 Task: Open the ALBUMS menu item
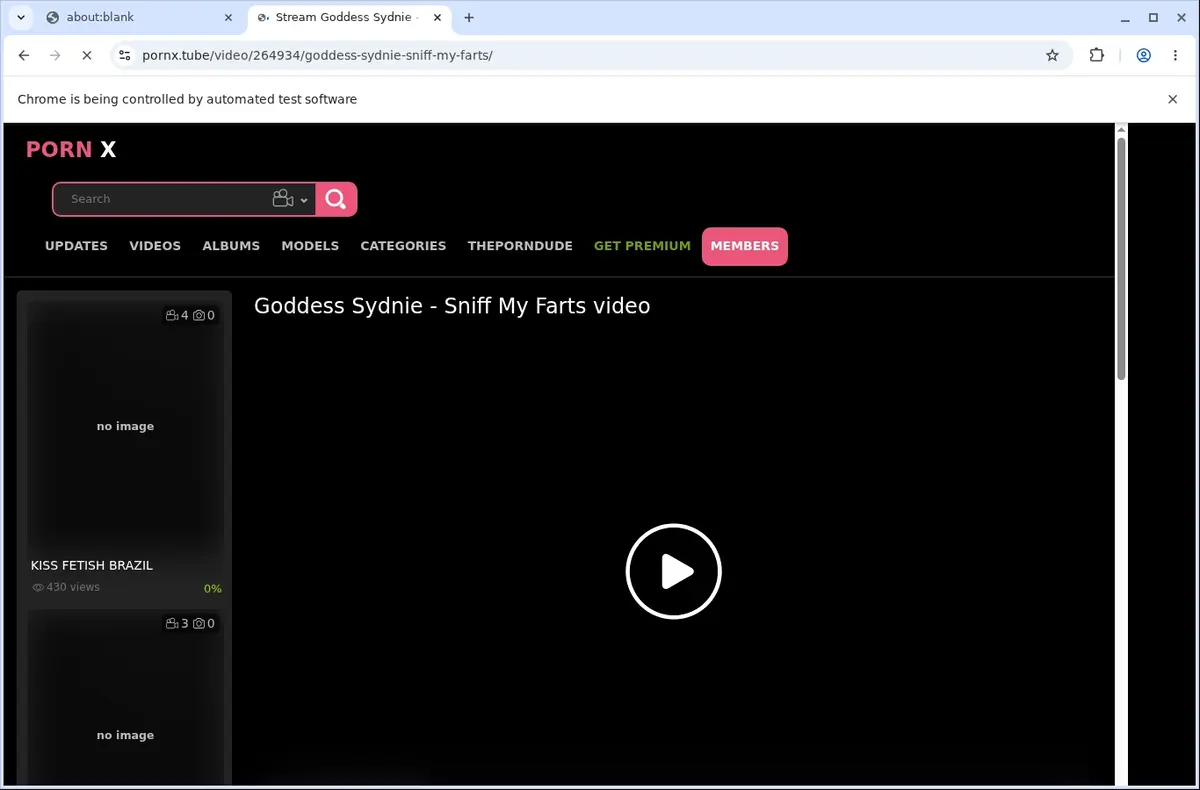[x=231, y=246]
